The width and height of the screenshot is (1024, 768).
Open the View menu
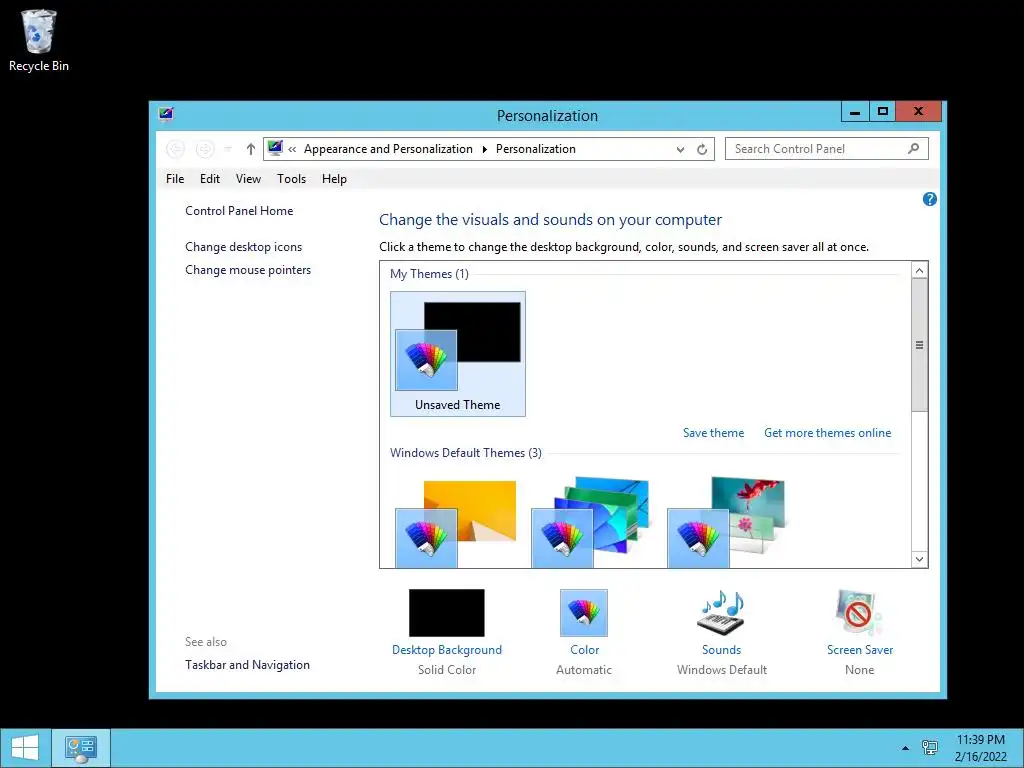(x=248, y=179)
